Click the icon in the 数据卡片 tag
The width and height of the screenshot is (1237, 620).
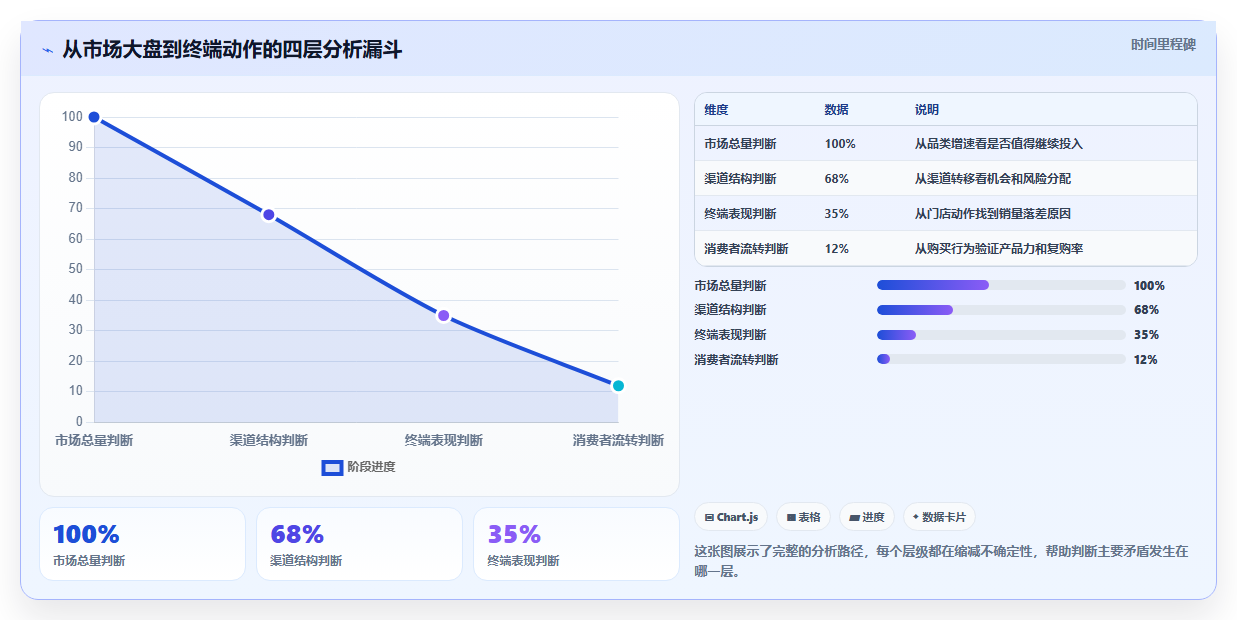tap(915, 517)
